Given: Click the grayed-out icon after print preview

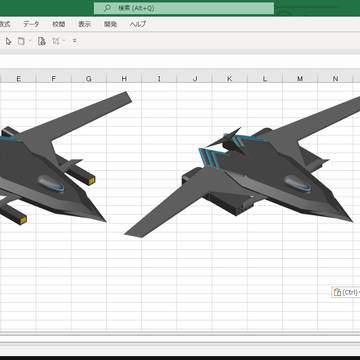Looking at the screenshot, I should tap(56, 41).
